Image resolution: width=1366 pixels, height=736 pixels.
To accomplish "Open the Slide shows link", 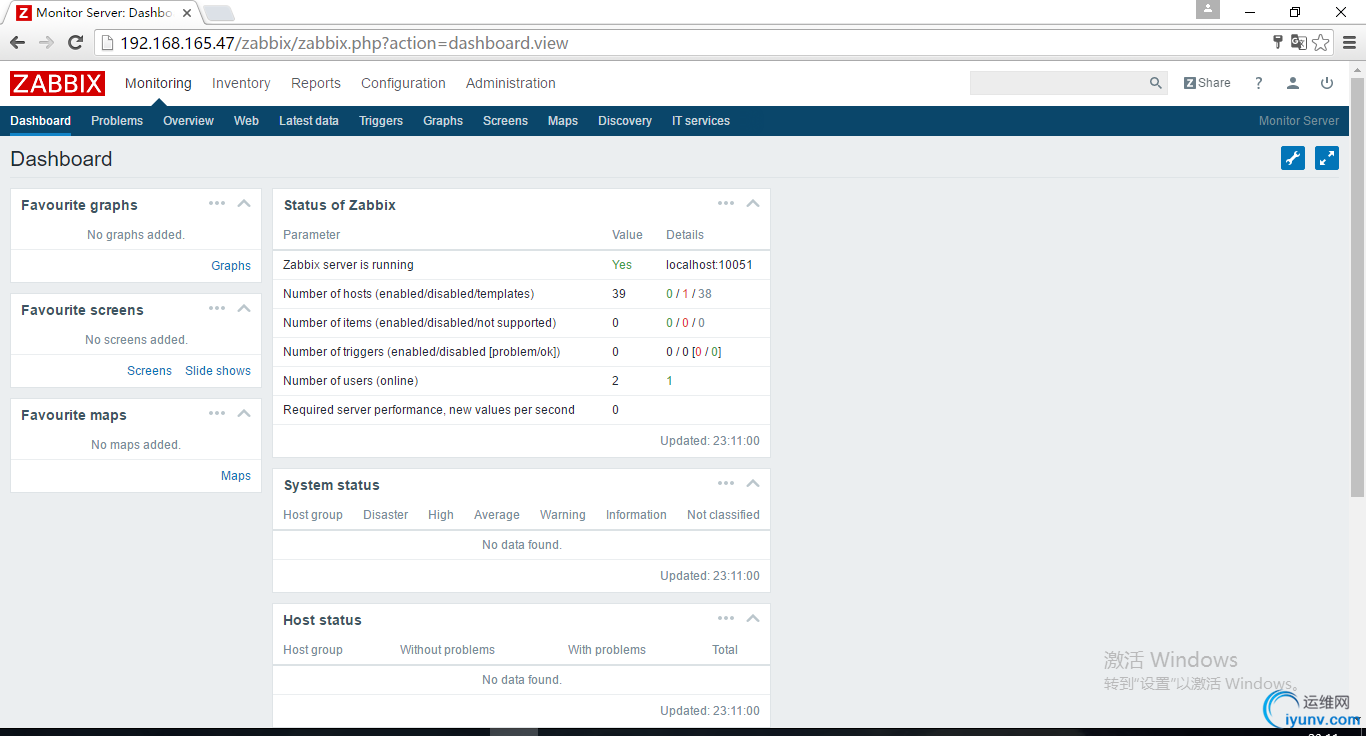I will [x=218, y=371].
